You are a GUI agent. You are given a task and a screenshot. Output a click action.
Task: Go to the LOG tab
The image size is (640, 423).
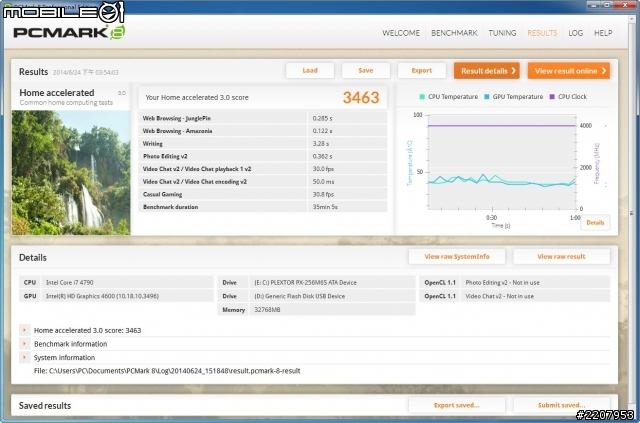pos(576,33)
